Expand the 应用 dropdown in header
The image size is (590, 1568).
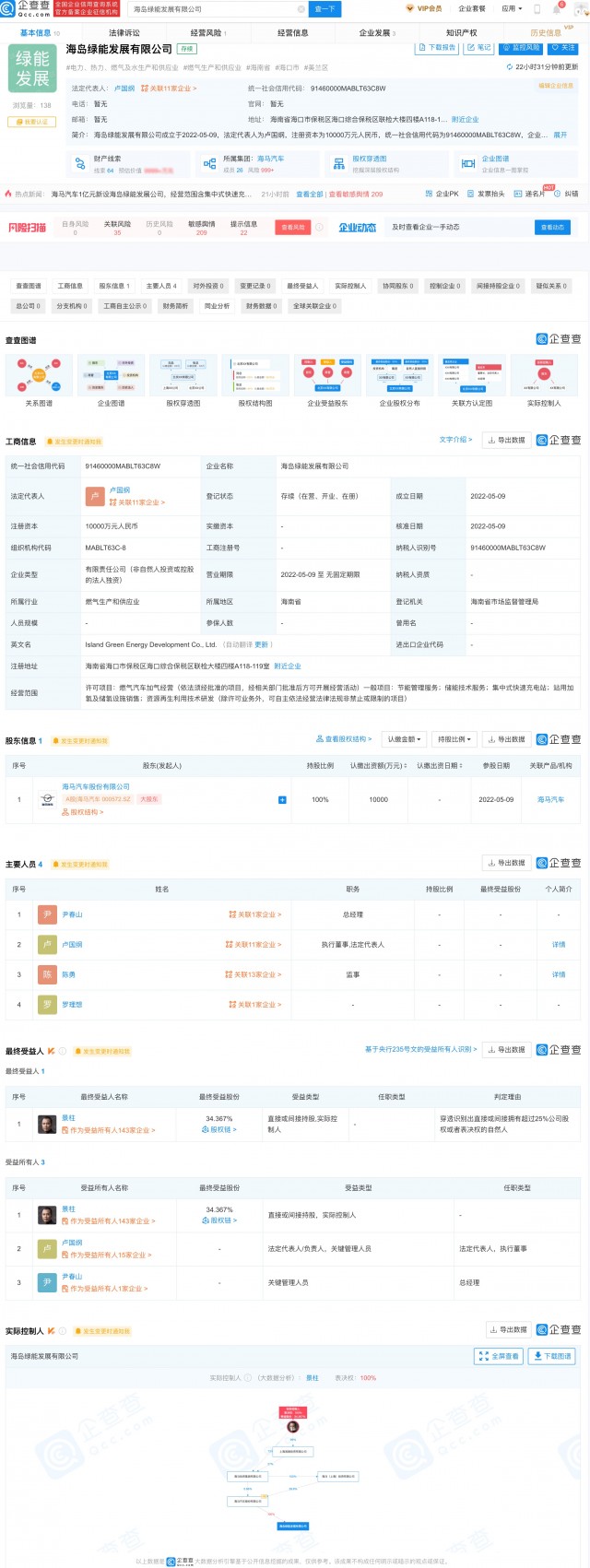[x=512, y=8]
